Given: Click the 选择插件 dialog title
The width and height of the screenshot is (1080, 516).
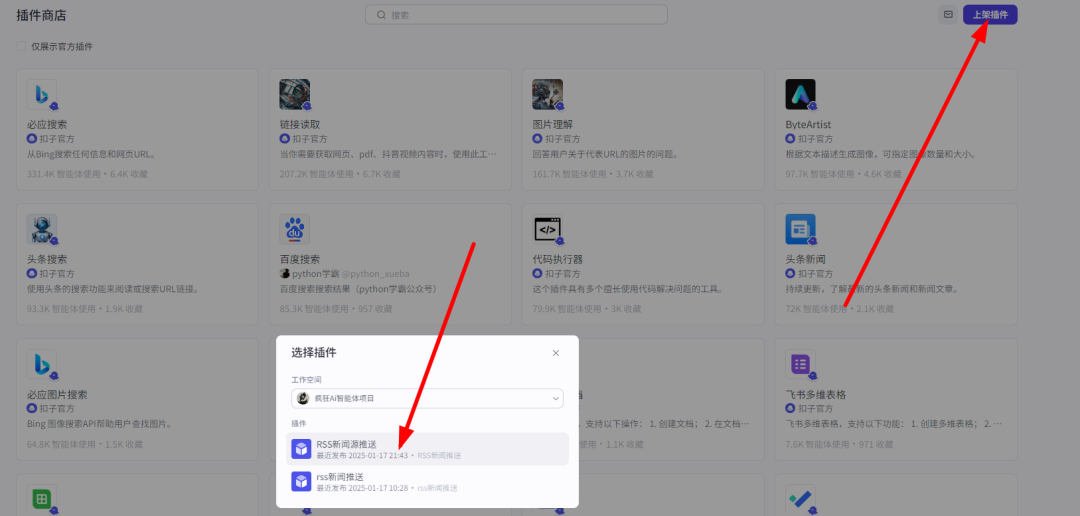Looking at the screenshot, I should 313,353.
